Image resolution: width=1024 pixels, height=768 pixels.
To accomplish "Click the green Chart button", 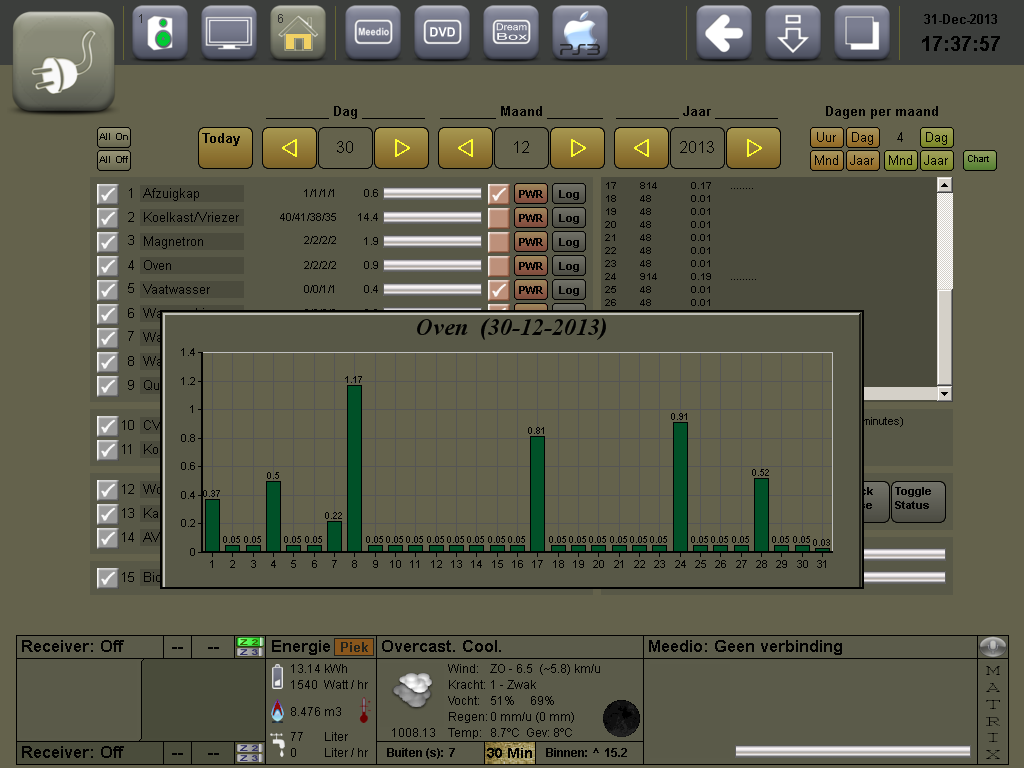I will tap(979, 159).
